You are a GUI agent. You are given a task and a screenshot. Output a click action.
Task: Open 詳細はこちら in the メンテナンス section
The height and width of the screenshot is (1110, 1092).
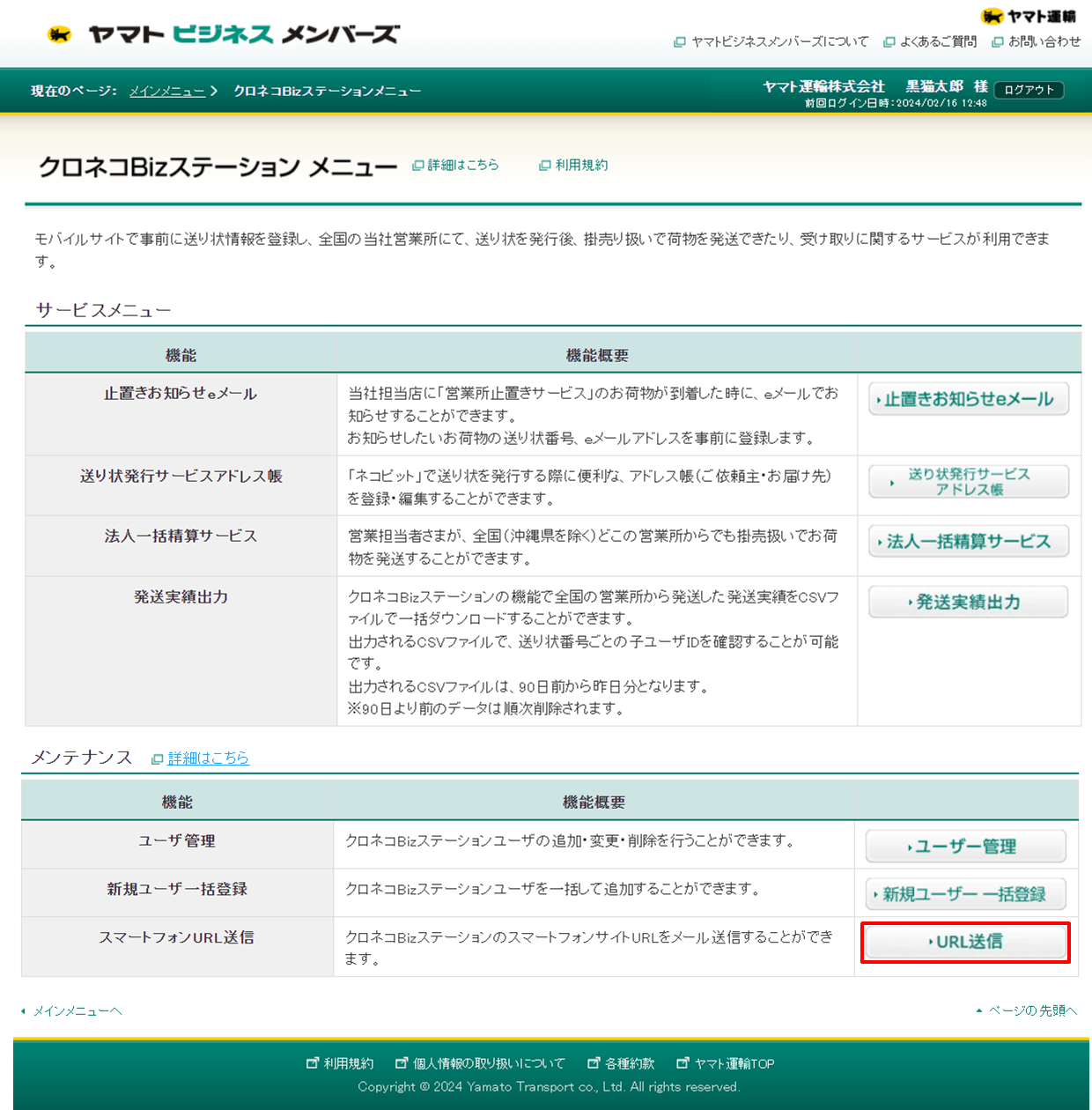[x=208, y=758]
